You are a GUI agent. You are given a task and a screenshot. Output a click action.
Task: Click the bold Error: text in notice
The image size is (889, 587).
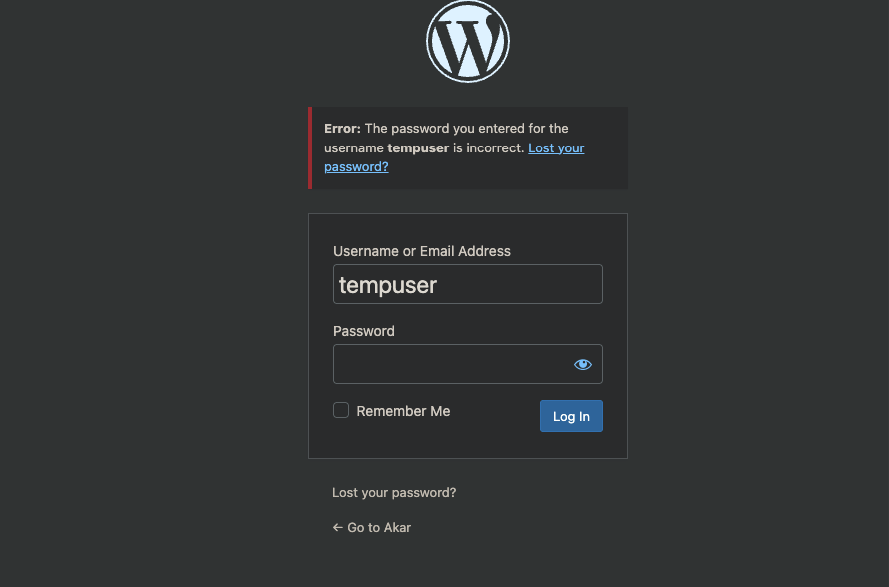342,129
